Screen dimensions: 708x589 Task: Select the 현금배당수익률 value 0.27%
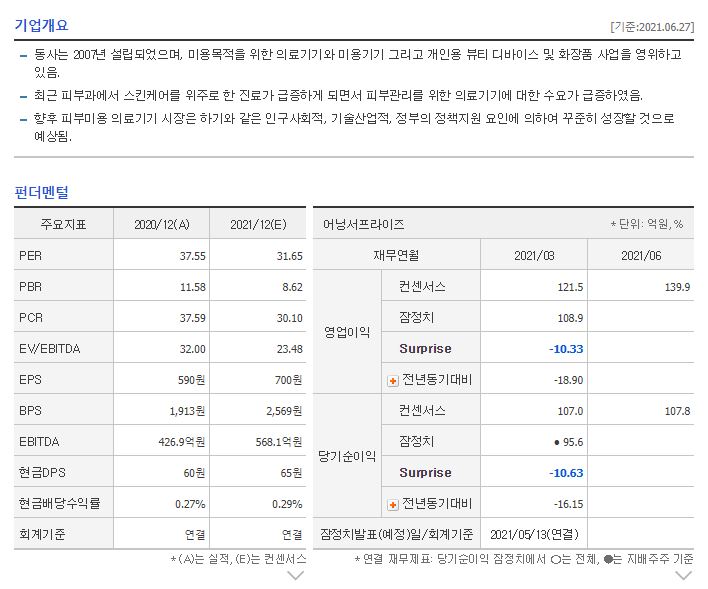click(x=190, y=504)
